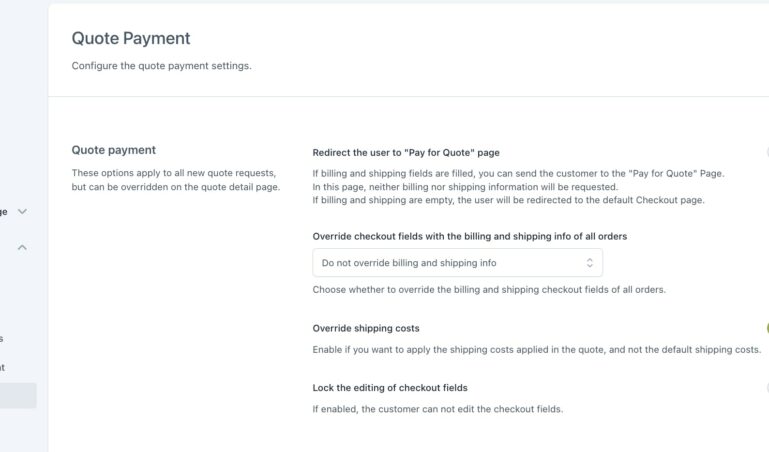Image resolution: width=769 pixels, height=452 pixels.
Task: Toggle the Redirect to "Pay for Quote" page switch
Action: pyautogui.click(x=766, y=153)
